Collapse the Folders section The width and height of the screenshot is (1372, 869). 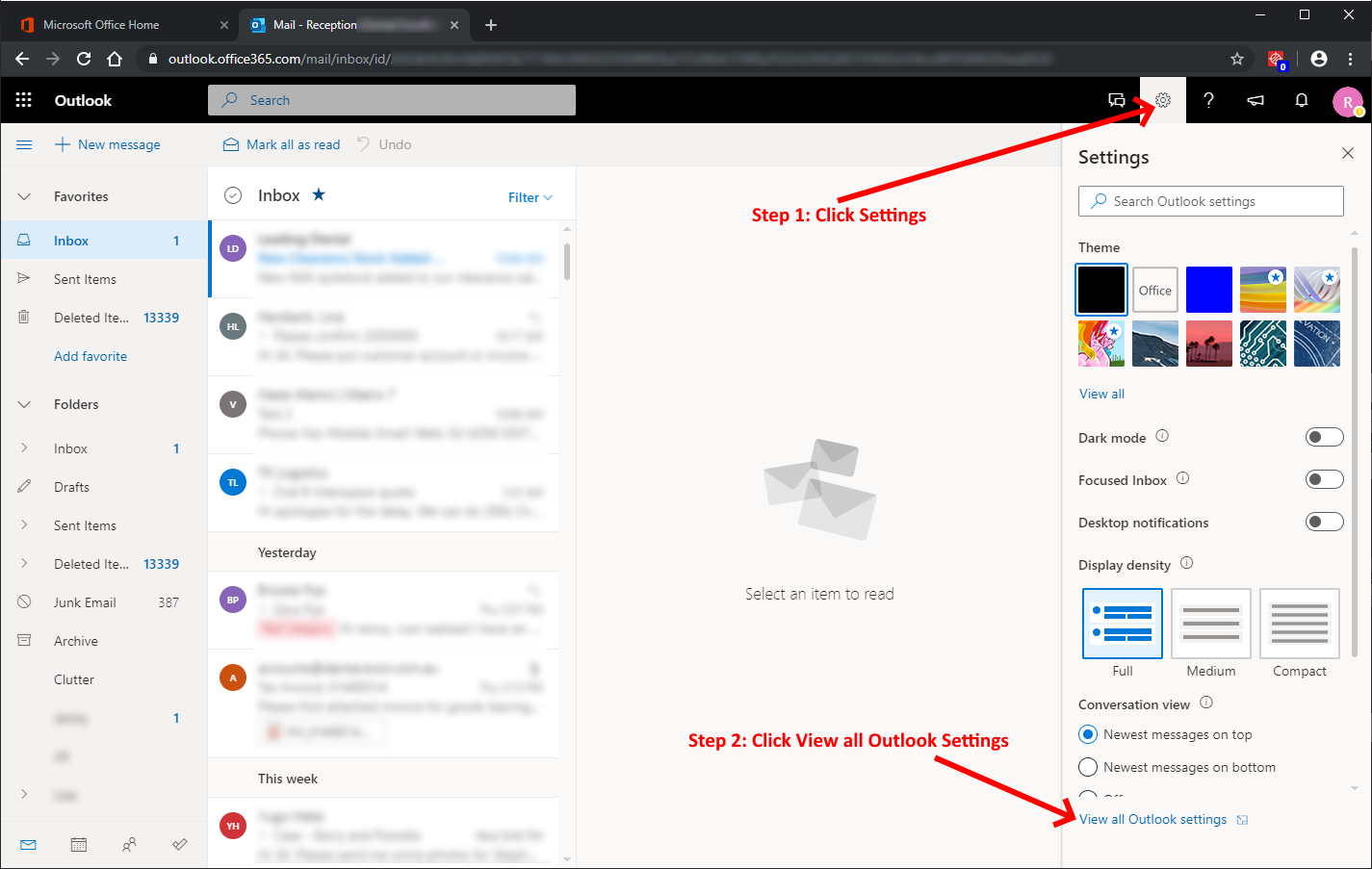coord(24,404)
